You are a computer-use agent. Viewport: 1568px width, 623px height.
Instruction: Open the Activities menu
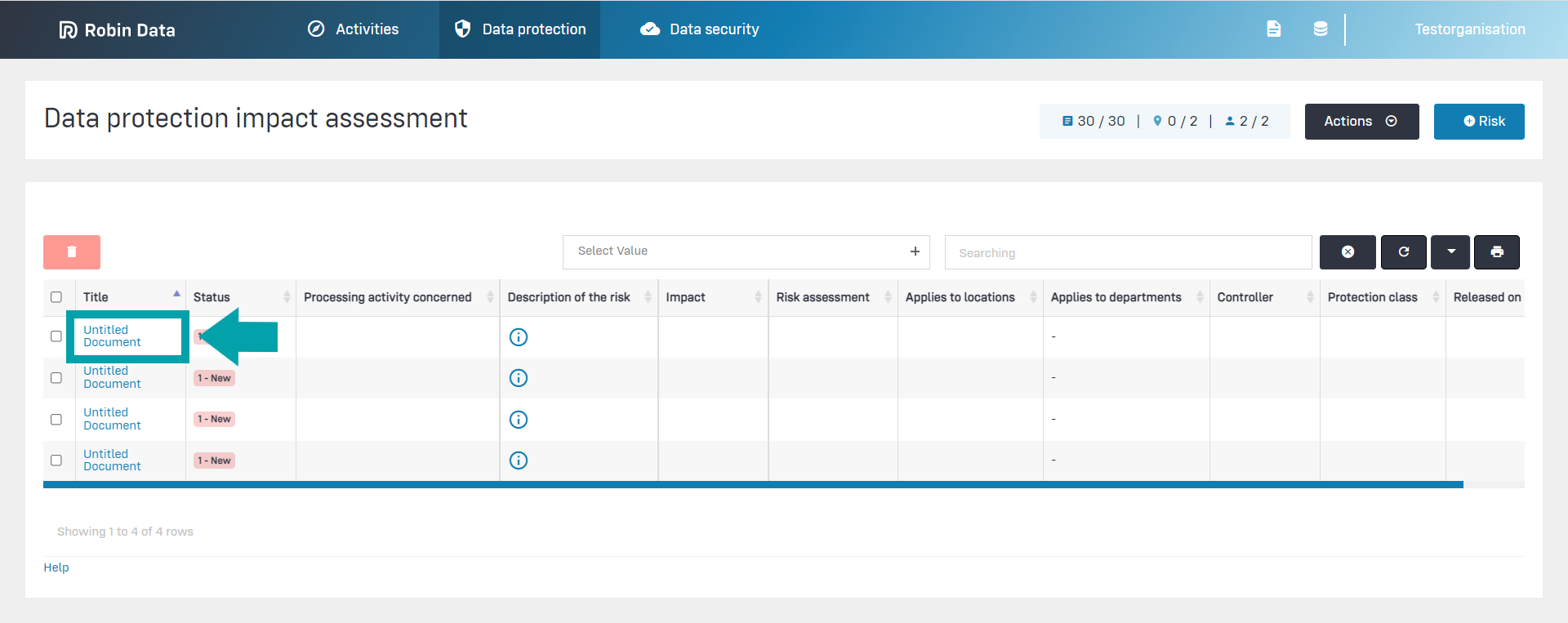[x=354, y=29]
